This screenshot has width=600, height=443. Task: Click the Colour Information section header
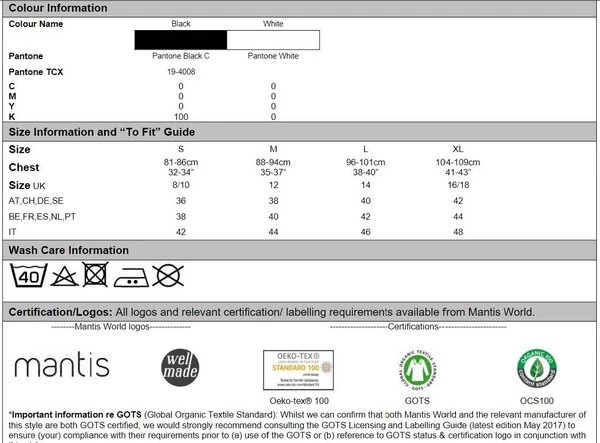[58, 7]
